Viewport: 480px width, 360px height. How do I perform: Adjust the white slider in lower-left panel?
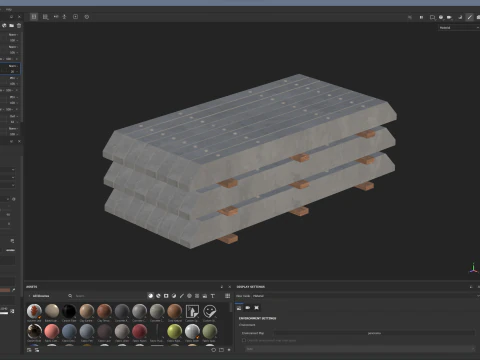tap(4, 313)
